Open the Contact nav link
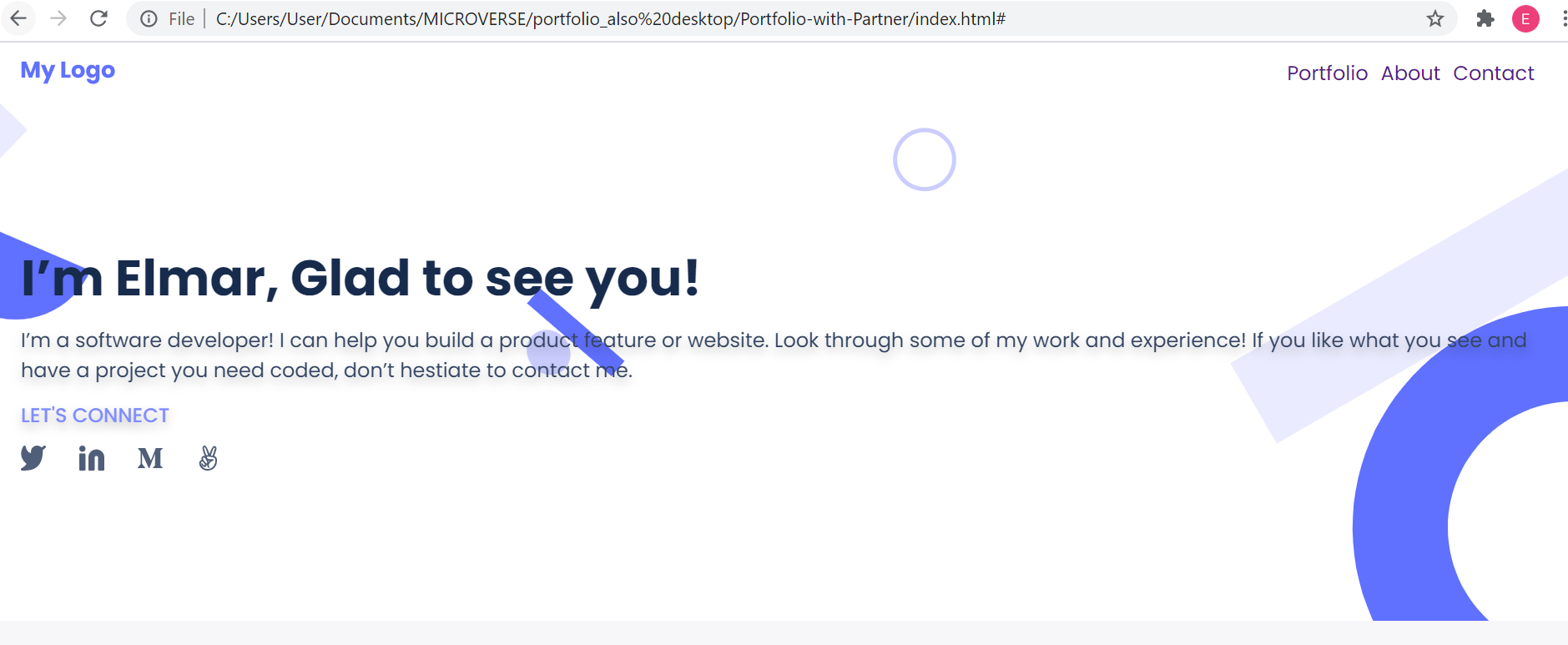 click(1494, 73)
